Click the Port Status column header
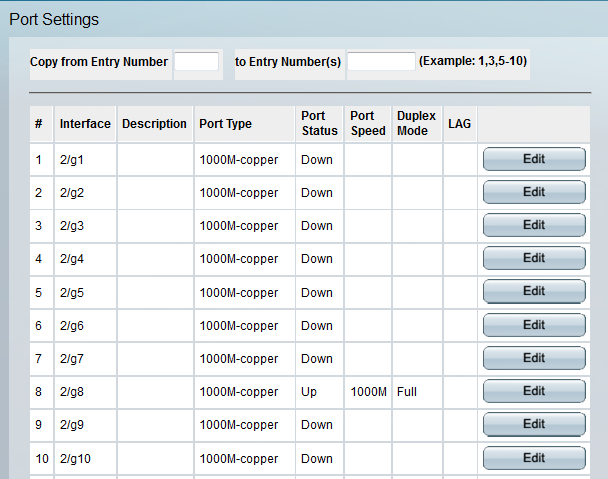The width and height of the screenshot is (608, 479). coord(320,123)
